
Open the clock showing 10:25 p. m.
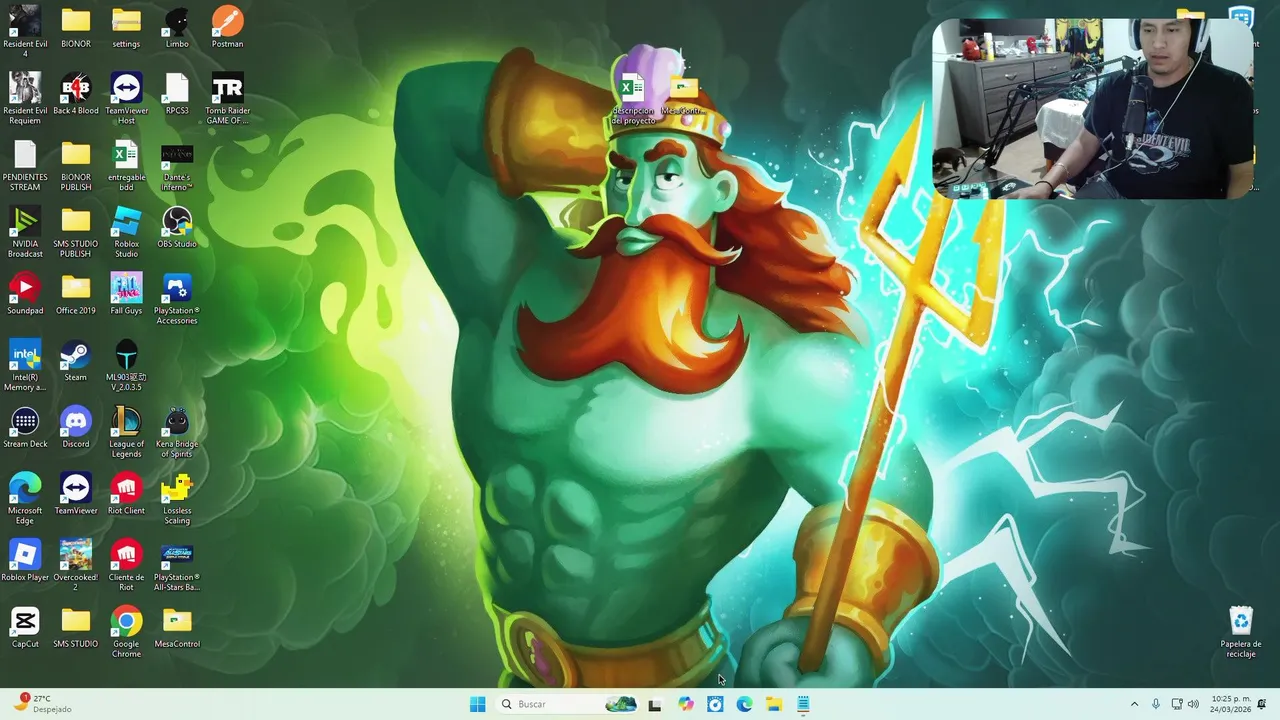pyautogui.click(x=1230, y=704)
